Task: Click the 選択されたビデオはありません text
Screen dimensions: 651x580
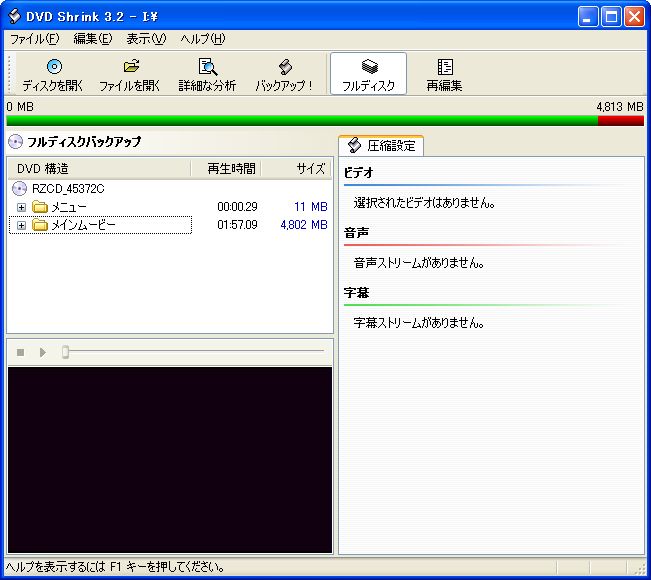Action: [x=424, y=203]
